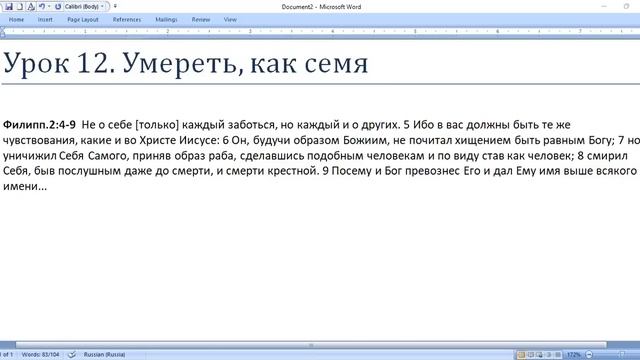The image size is (640, 360).
Task: Open the undo history dropdown arrow
Action: coord(49,7)
